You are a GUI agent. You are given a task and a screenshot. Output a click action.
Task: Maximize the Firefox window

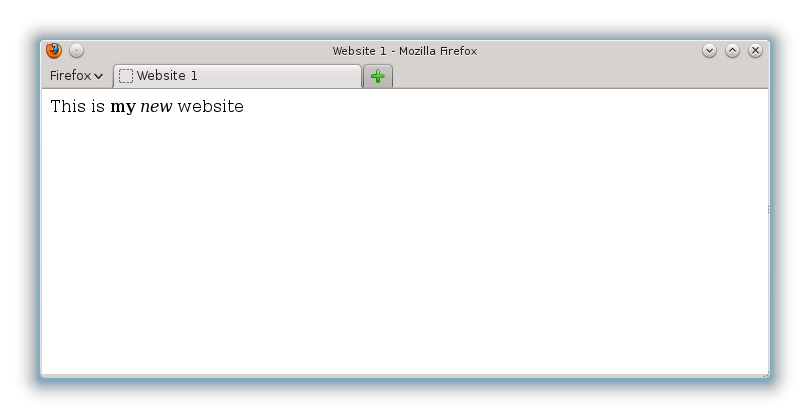732,51
